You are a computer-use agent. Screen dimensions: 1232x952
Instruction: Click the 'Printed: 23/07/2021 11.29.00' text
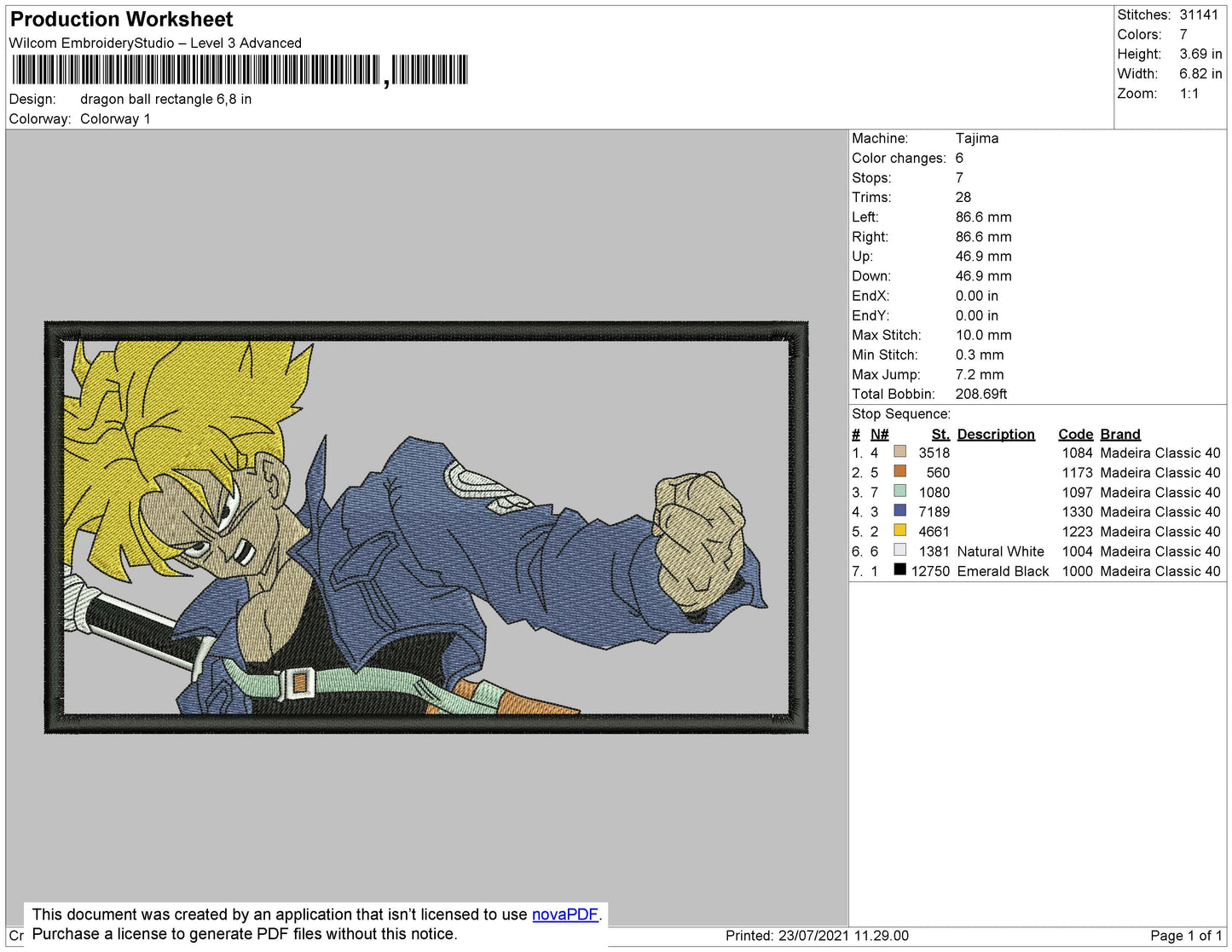pyautogui.click(x=817, y=935)
